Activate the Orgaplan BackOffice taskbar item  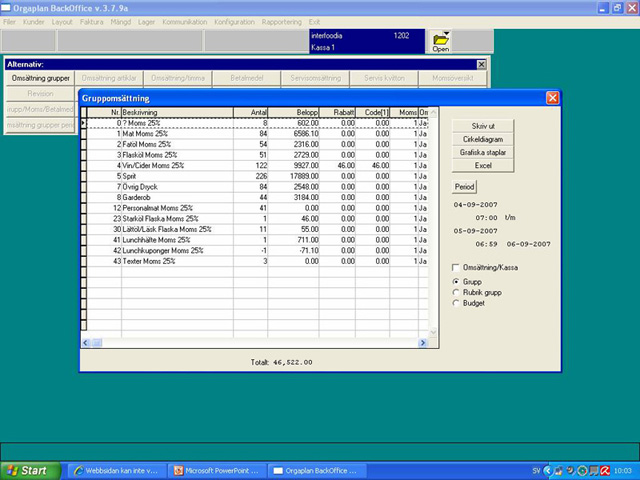[316, 471]
